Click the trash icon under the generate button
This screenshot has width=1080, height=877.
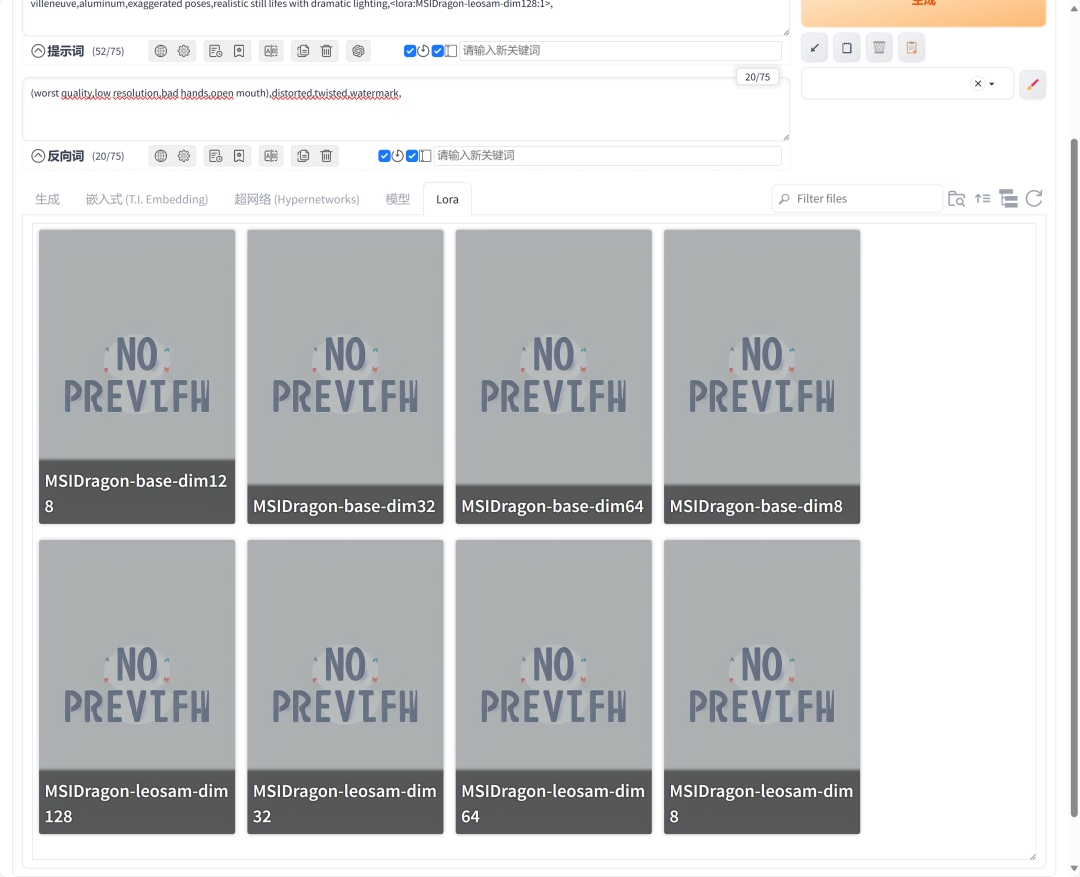pos(879,48)
